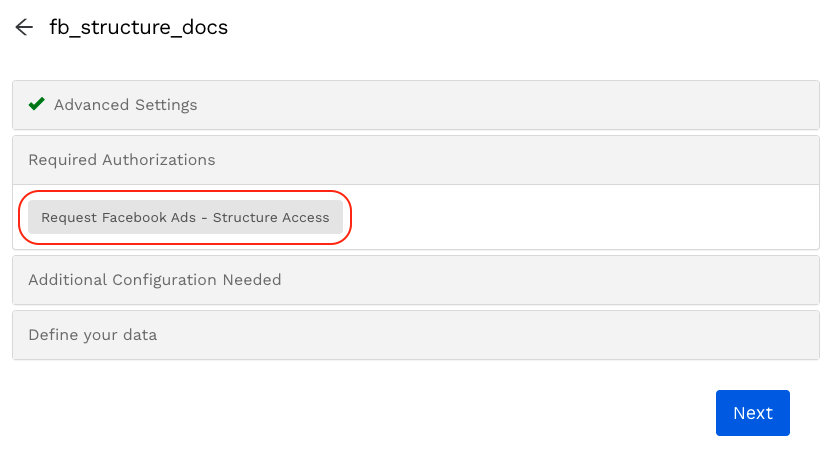
Task: Proceed to the next step
Action: coord(752,413)
